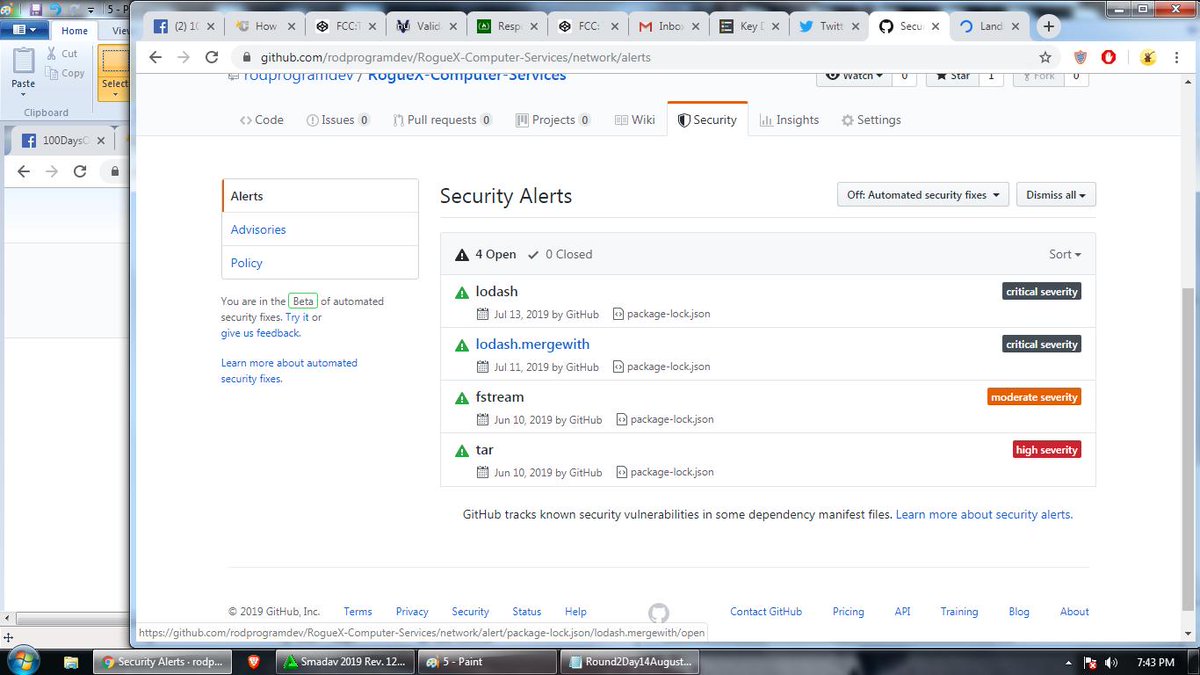Open the repository Settings tab
Image resolution: width=1200 pixels, height=675 pixels.
(871, 120)
